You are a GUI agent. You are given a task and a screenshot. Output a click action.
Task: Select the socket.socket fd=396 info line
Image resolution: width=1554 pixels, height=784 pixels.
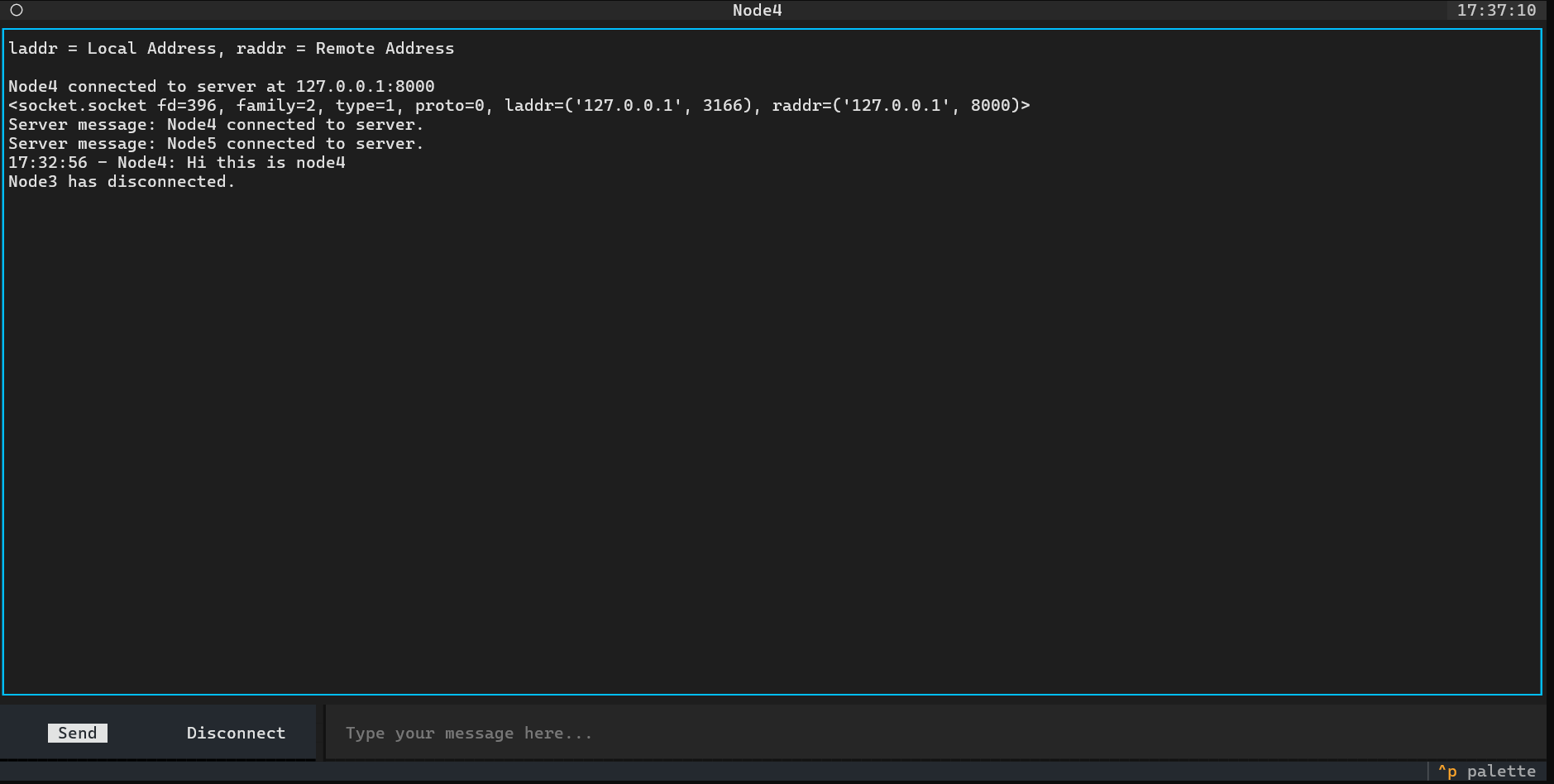tap(519, 105)
